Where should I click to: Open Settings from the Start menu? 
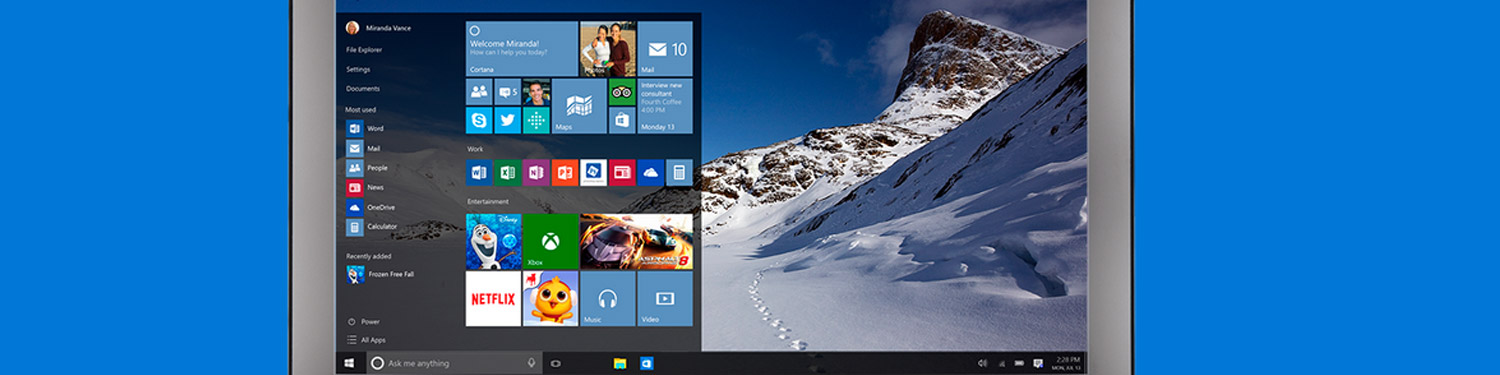(x=358, y=70)
